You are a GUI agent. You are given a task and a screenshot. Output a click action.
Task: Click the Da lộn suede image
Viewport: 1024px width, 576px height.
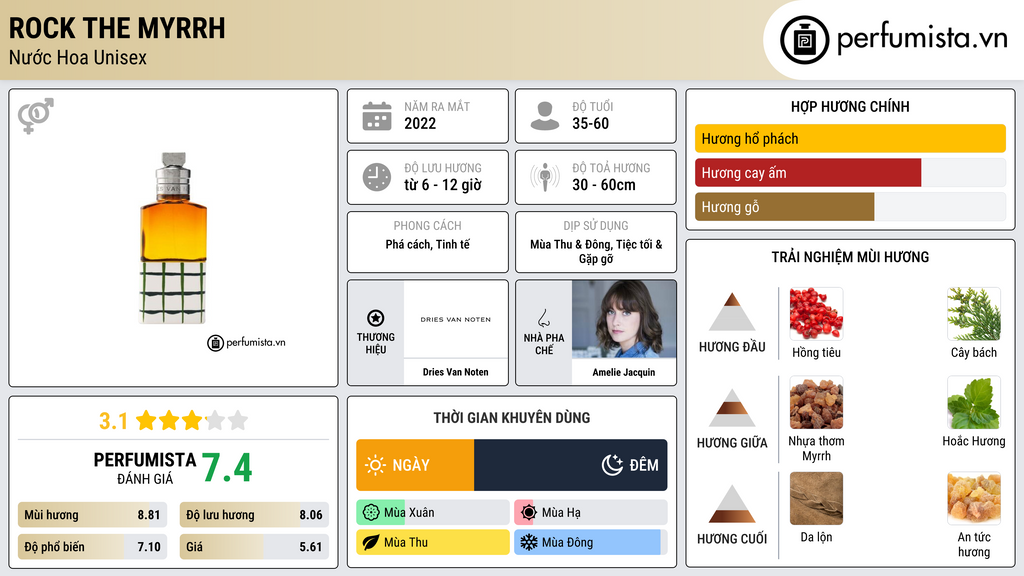click(816, 499)
